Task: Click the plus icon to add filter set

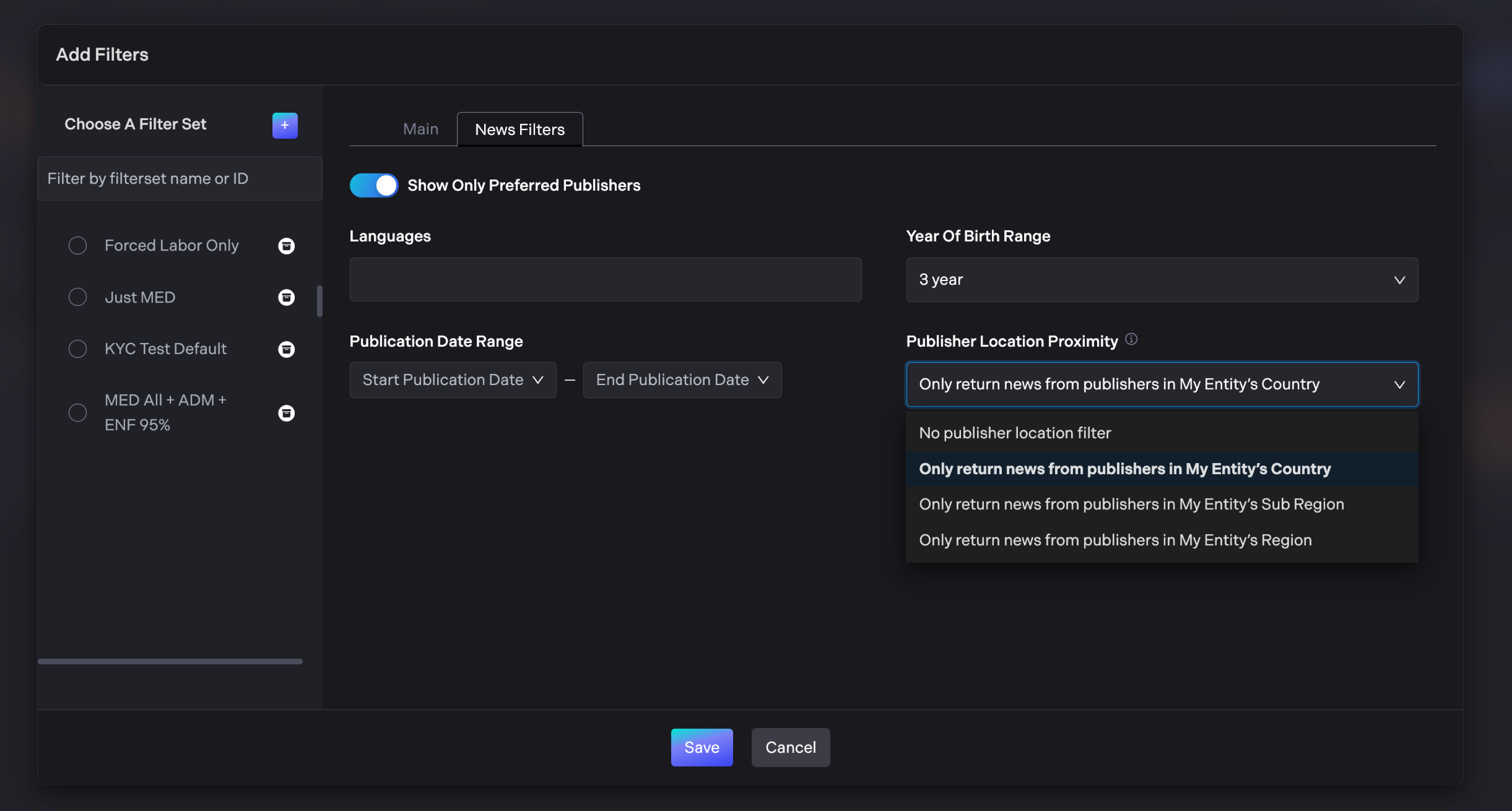Action: tap(285, 125)
